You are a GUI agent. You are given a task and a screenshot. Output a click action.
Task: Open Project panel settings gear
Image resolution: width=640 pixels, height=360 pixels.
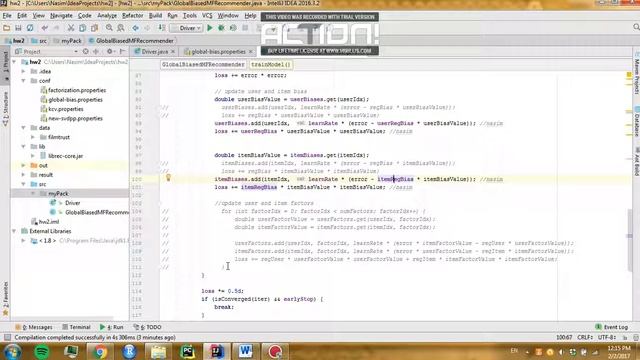(x=110, y=51)
